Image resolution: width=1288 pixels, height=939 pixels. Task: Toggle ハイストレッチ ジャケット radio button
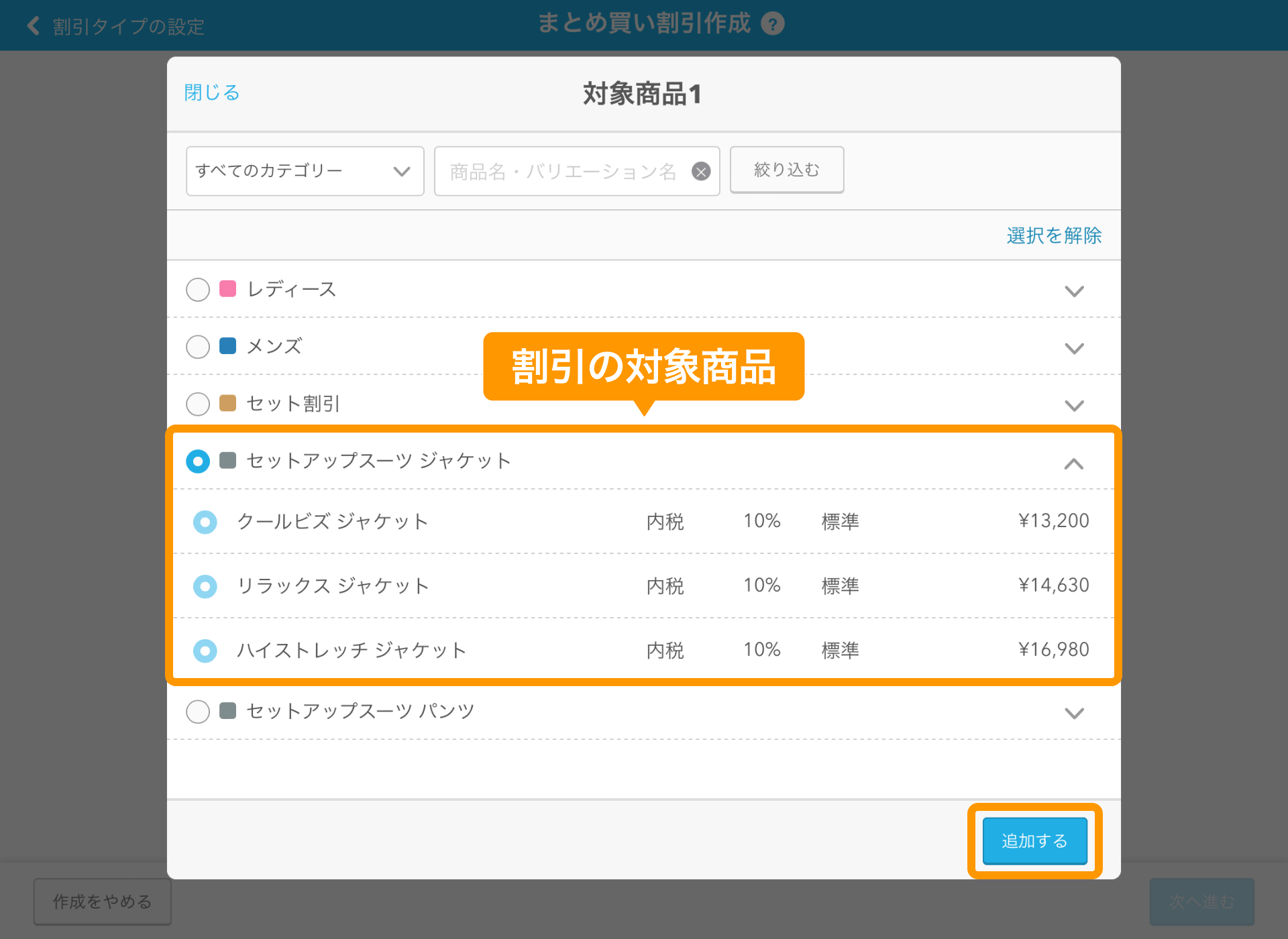click(x=205, y=651)
